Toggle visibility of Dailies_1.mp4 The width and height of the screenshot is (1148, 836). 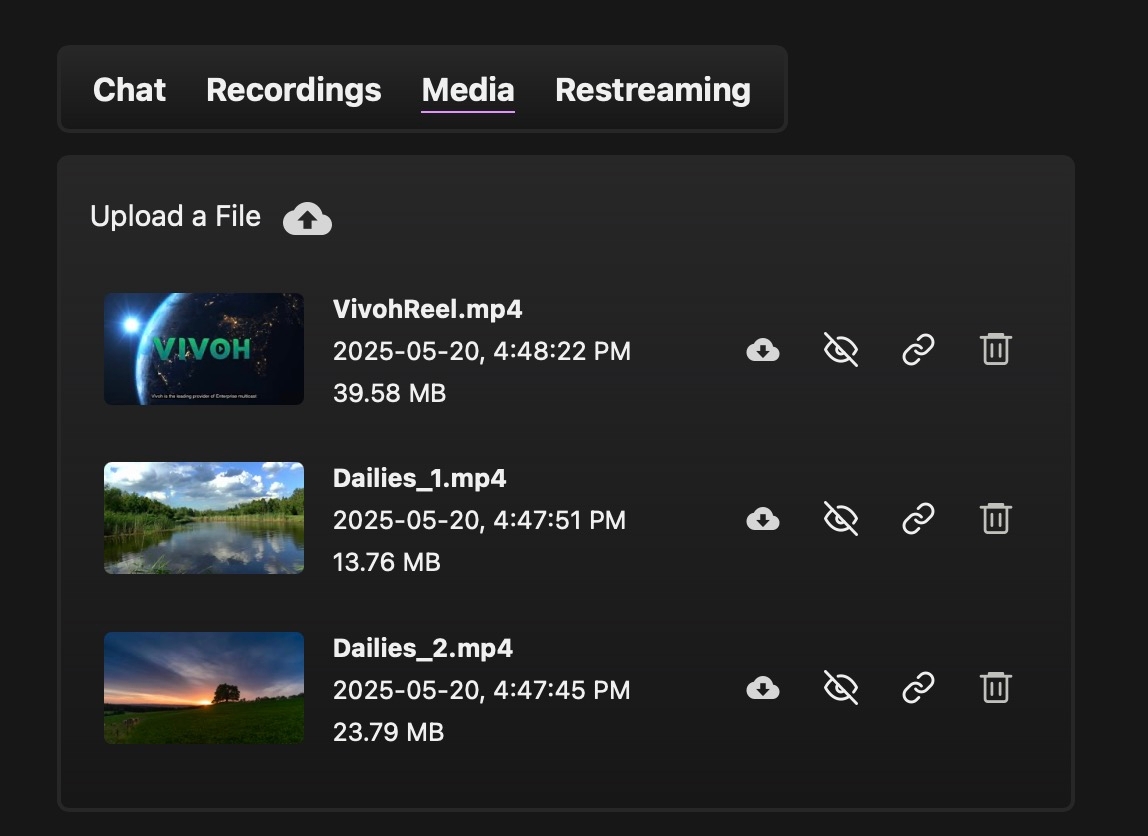[840, 519]
